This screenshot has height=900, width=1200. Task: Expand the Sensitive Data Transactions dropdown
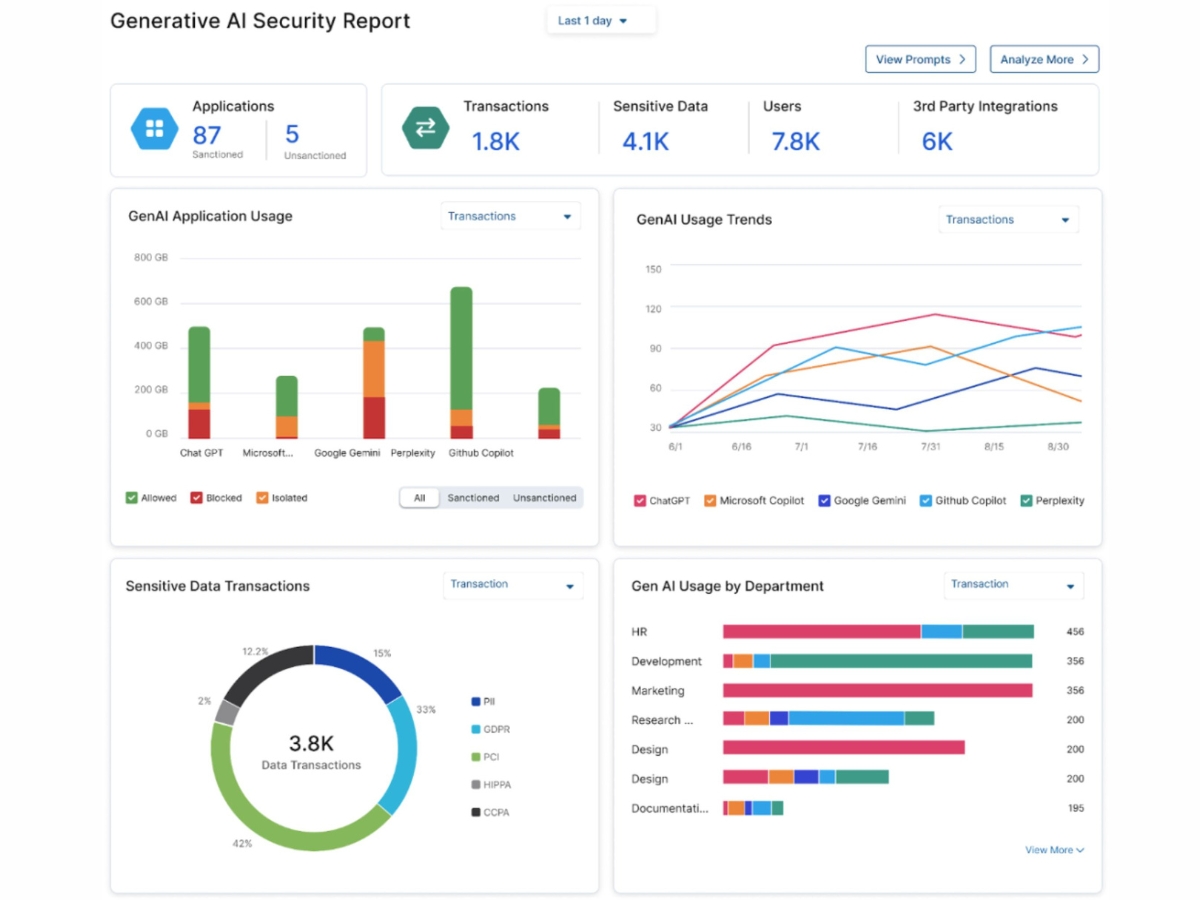tap(512, 585)
